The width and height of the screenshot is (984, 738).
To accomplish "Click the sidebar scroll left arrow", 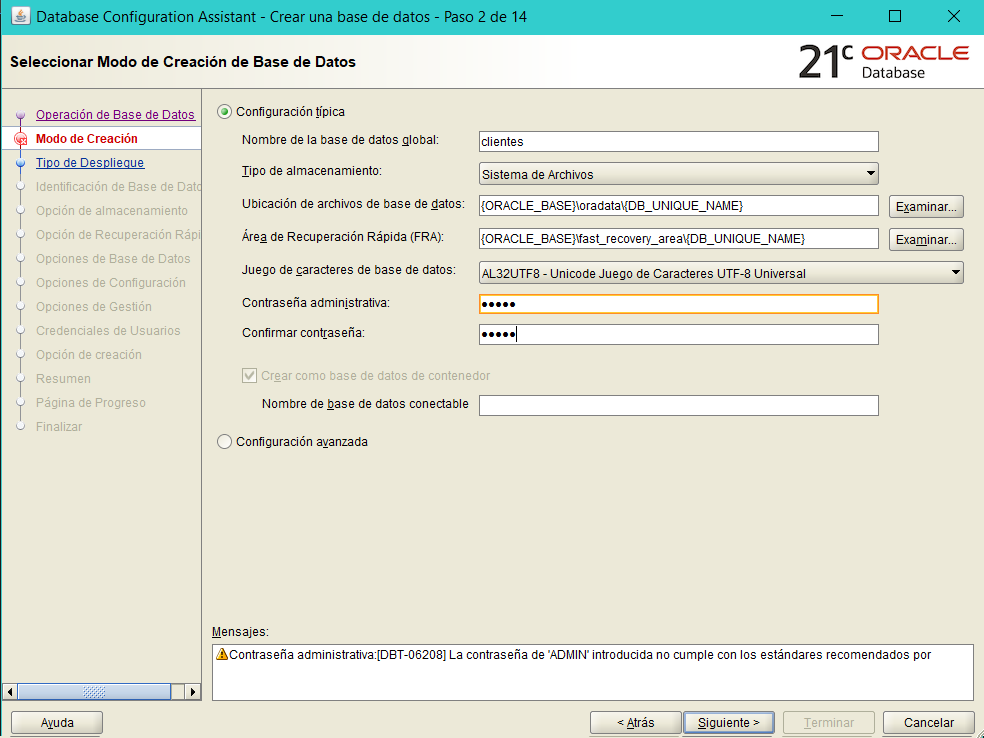I will tap(9, 692).
